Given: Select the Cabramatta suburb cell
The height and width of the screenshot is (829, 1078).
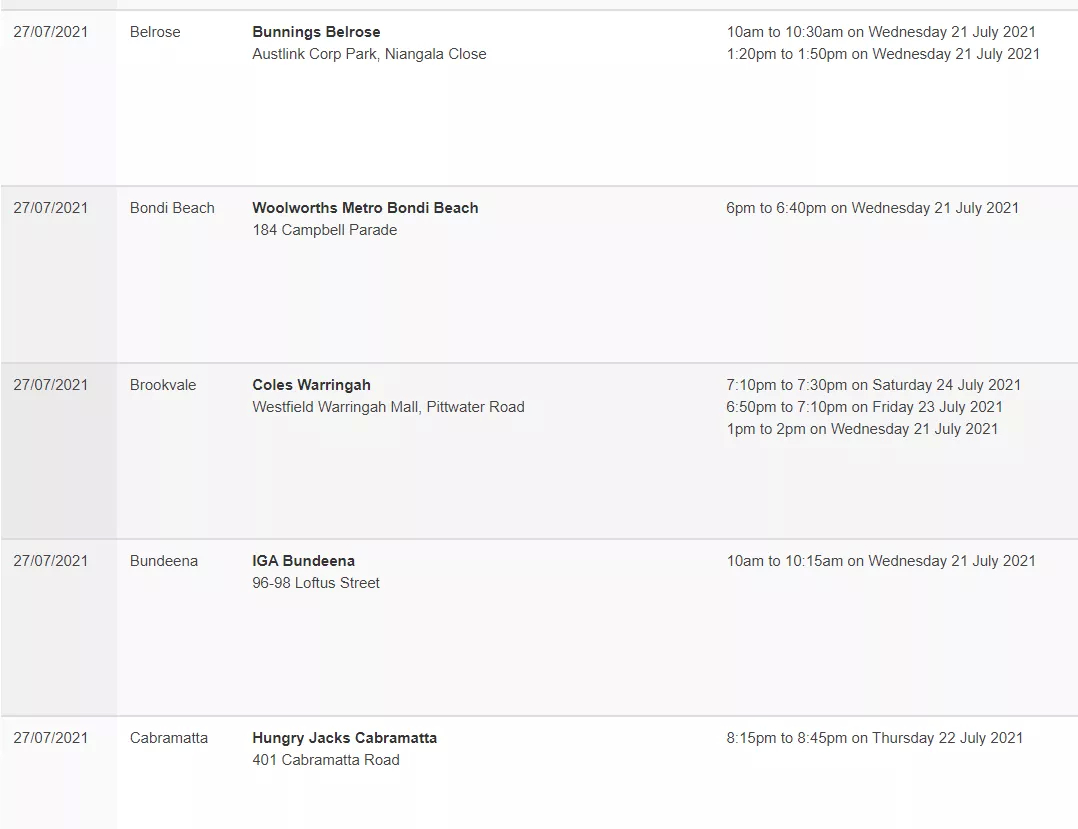Looking at the screenshot, I should (x=168, y=738).
